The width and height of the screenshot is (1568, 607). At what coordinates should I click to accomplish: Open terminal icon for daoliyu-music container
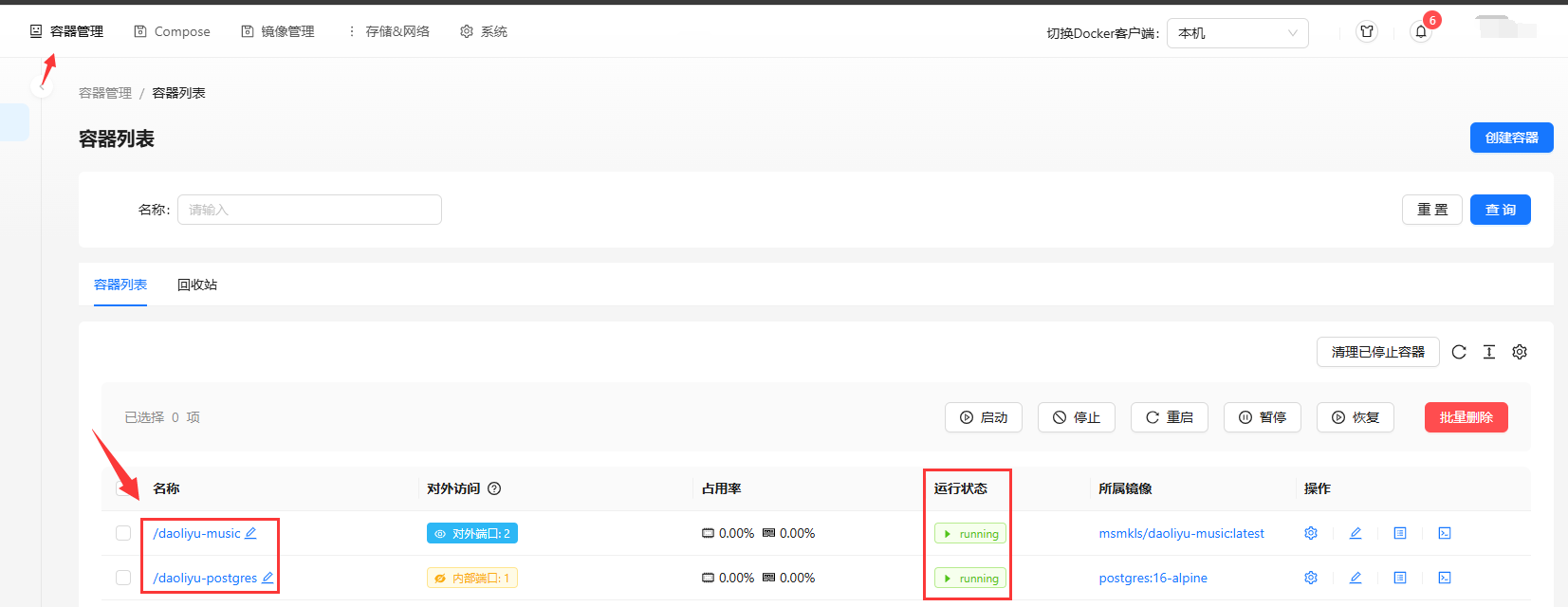click(x=1445, y=533)
